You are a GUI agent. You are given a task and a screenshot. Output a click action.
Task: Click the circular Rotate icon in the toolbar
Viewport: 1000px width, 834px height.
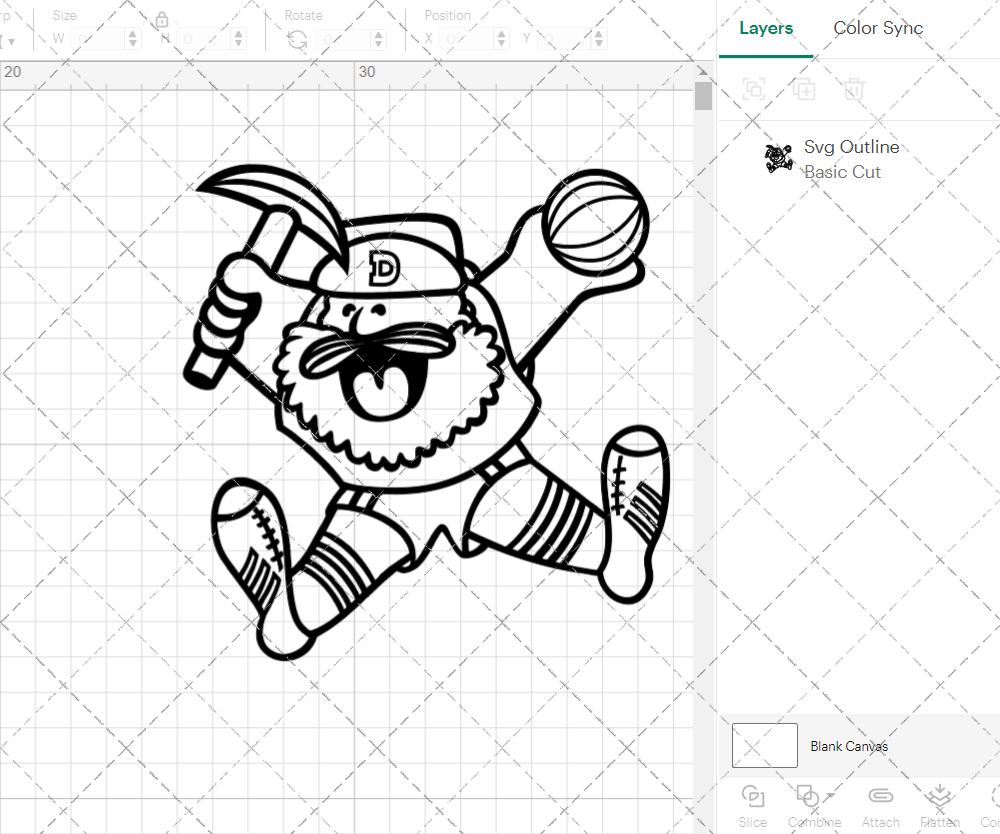point(295,40)
